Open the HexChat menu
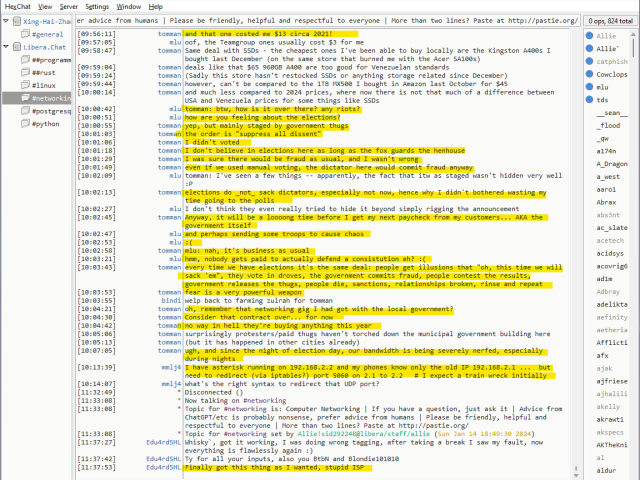640x480 pixels. point(17,6)
